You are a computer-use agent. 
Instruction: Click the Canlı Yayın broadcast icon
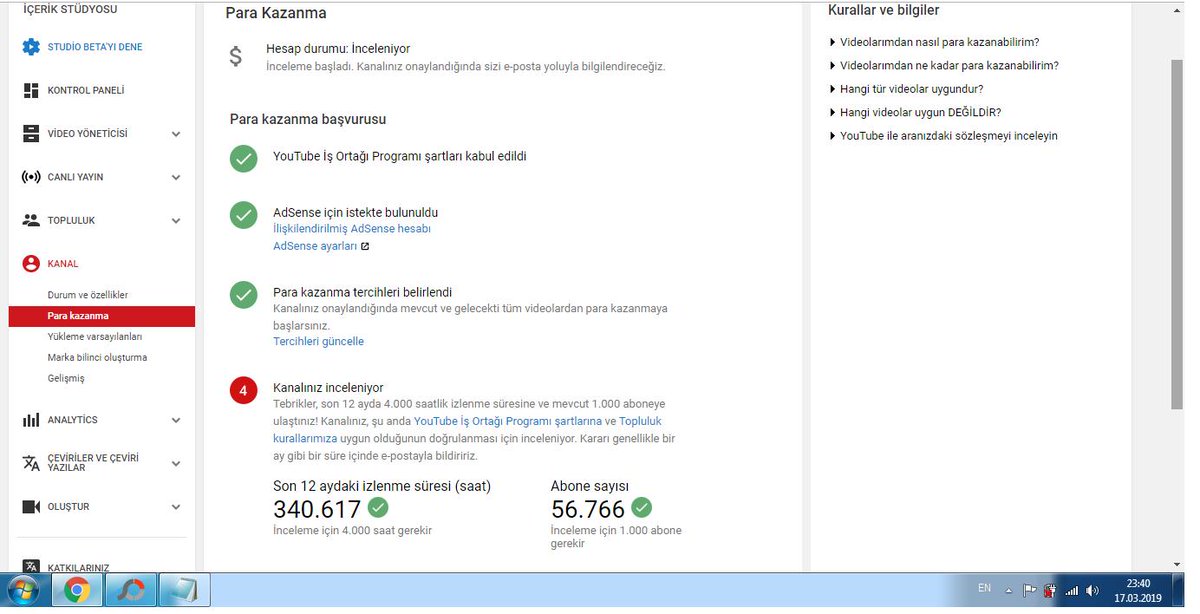point(31,177)
